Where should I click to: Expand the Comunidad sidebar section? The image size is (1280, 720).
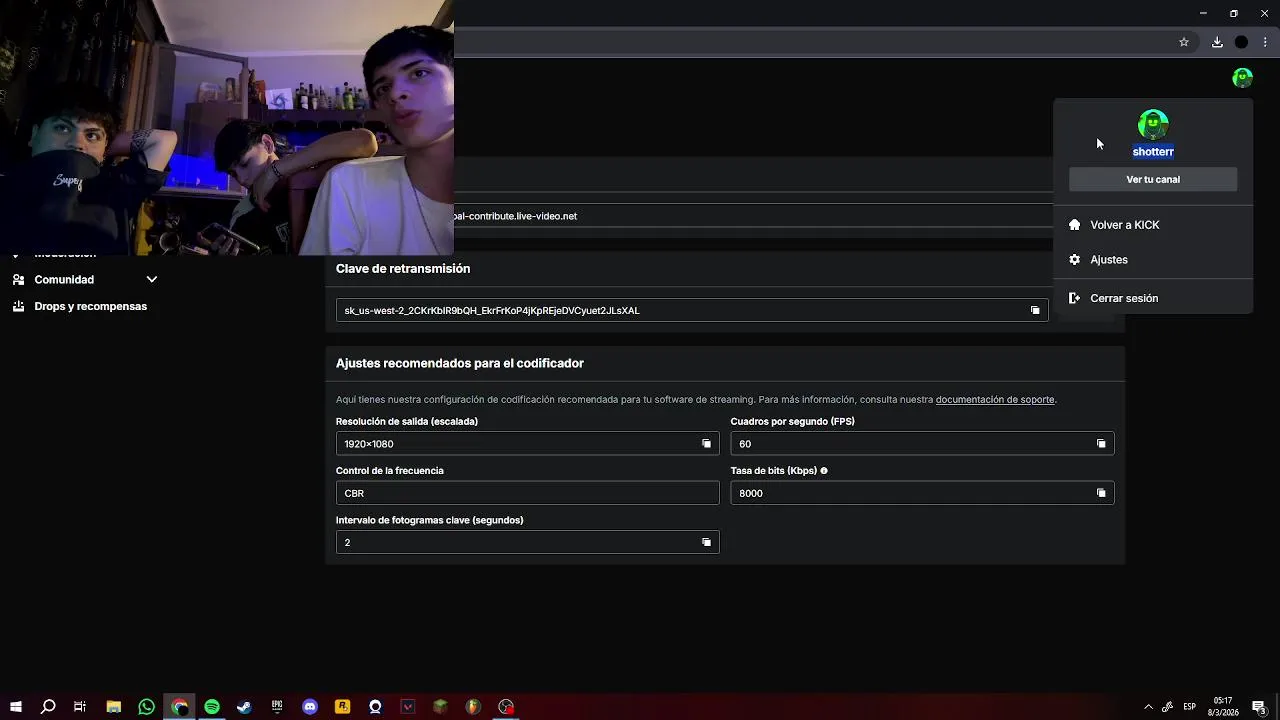152,280
